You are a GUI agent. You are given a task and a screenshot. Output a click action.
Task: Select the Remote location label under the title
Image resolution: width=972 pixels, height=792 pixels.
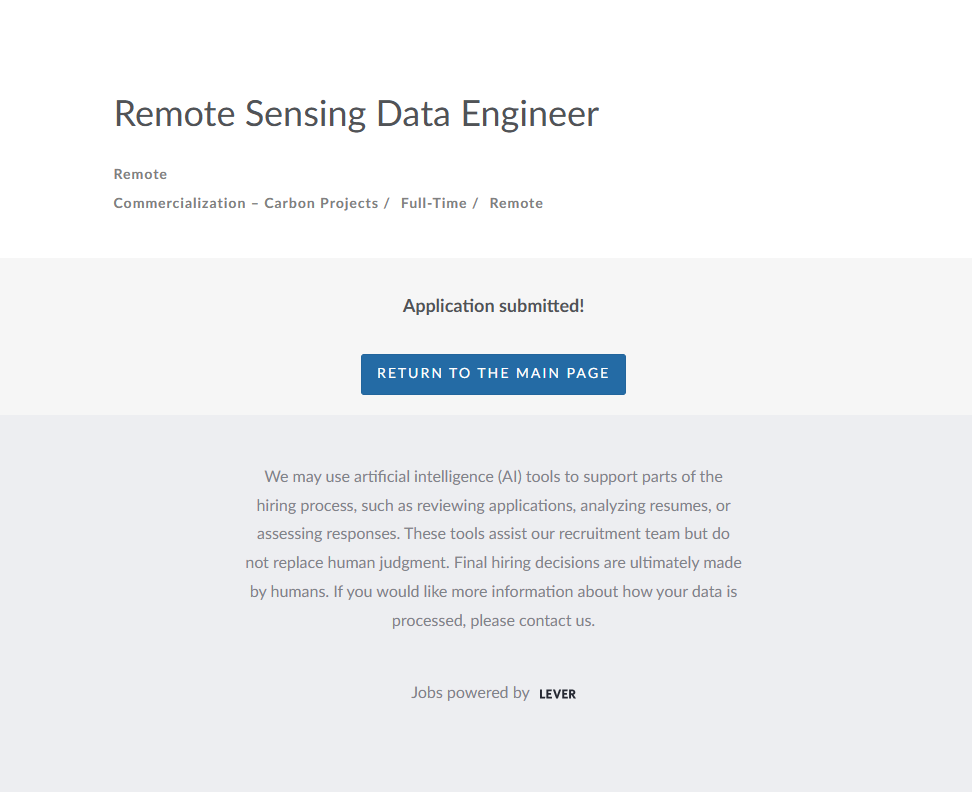click(x=140, y=174)
